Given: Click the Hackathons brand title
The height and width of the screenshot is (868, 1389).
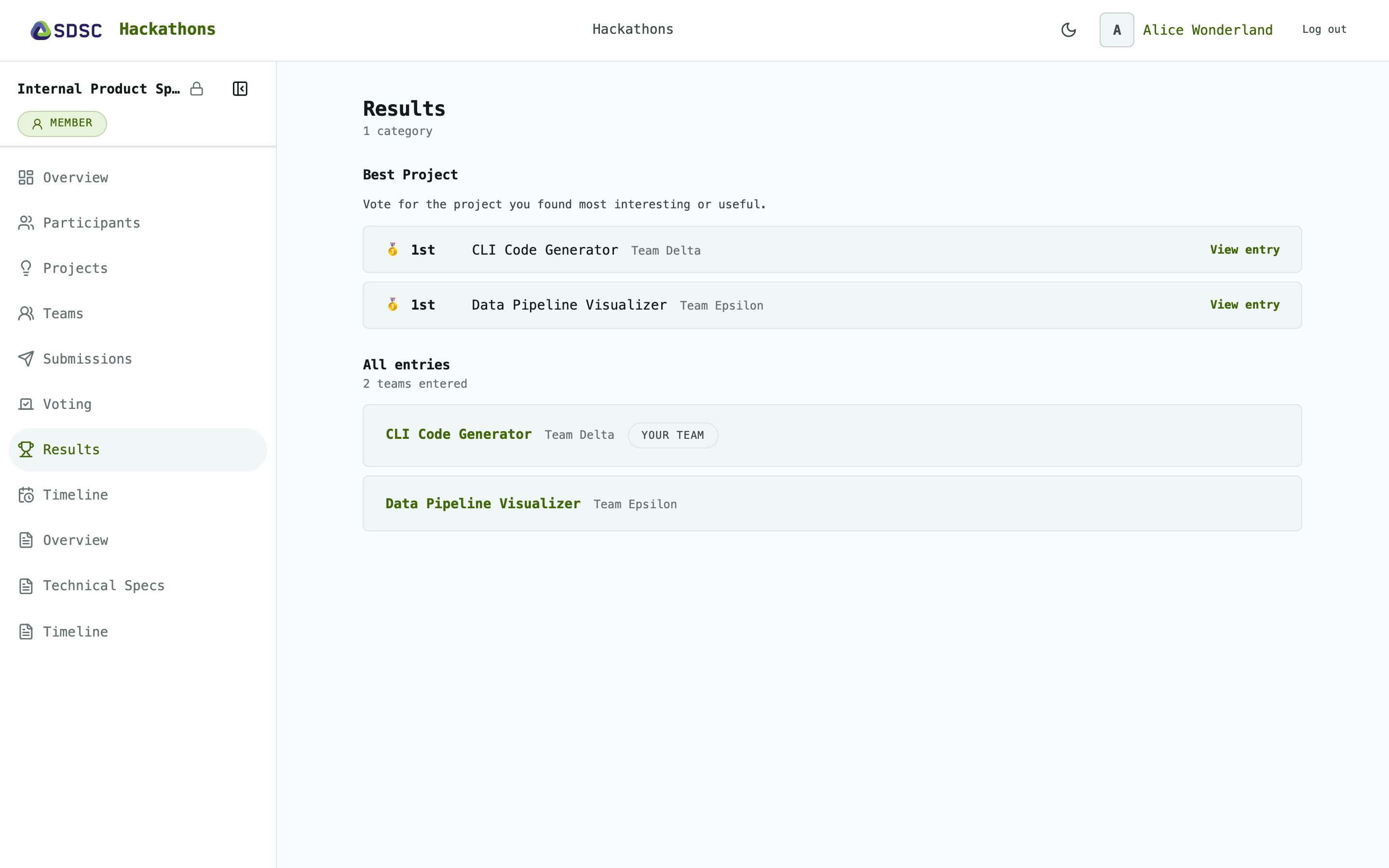Looking at the screenshot, I should coord(167,29).
